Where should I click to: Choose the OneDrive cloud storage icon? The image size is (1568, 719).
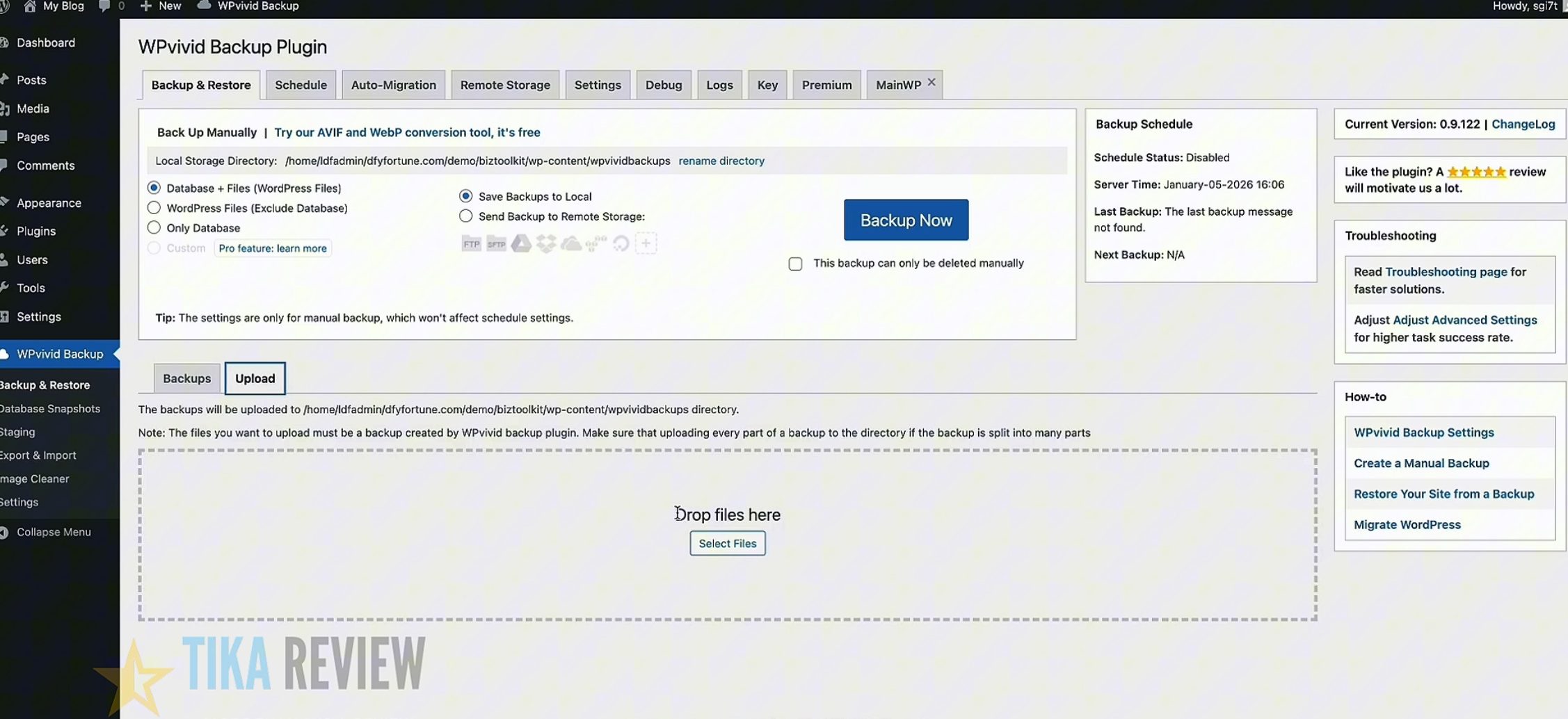[571, 243]
